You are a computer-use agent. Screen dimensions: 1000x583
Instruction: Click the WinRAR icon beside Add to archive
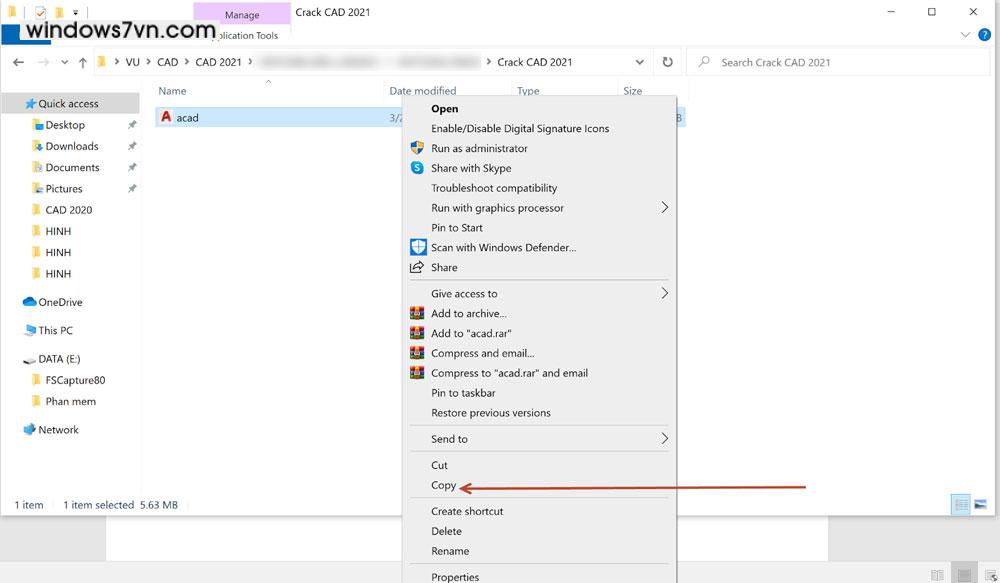pos(418,313)
